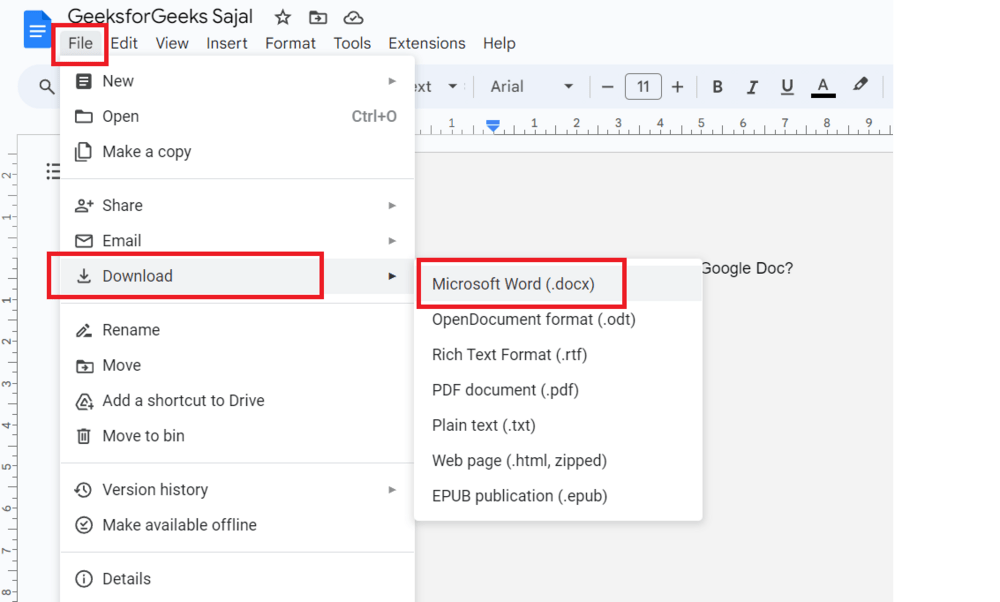
Task: Download as Web page (.html, zipped)
Action: 558,460
